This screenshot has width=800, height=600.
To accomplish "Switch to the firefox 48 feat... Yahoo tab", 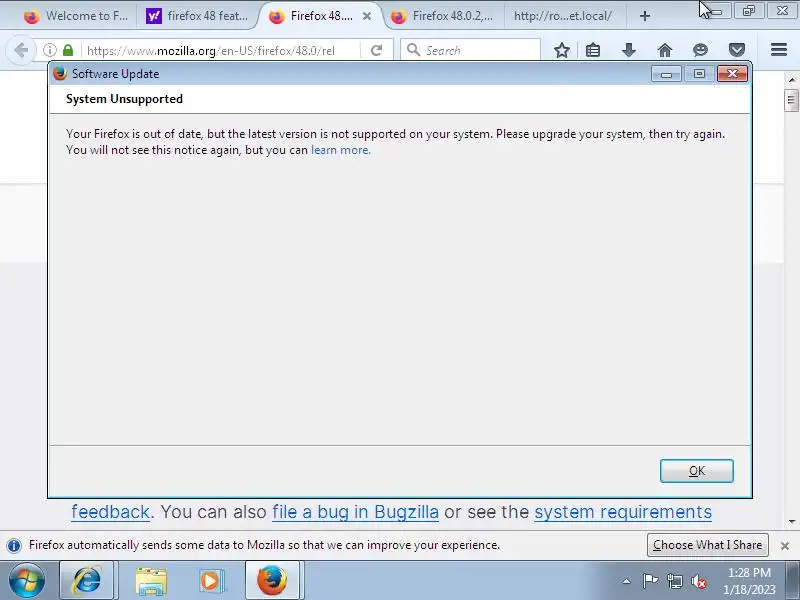I will point(197,16).
